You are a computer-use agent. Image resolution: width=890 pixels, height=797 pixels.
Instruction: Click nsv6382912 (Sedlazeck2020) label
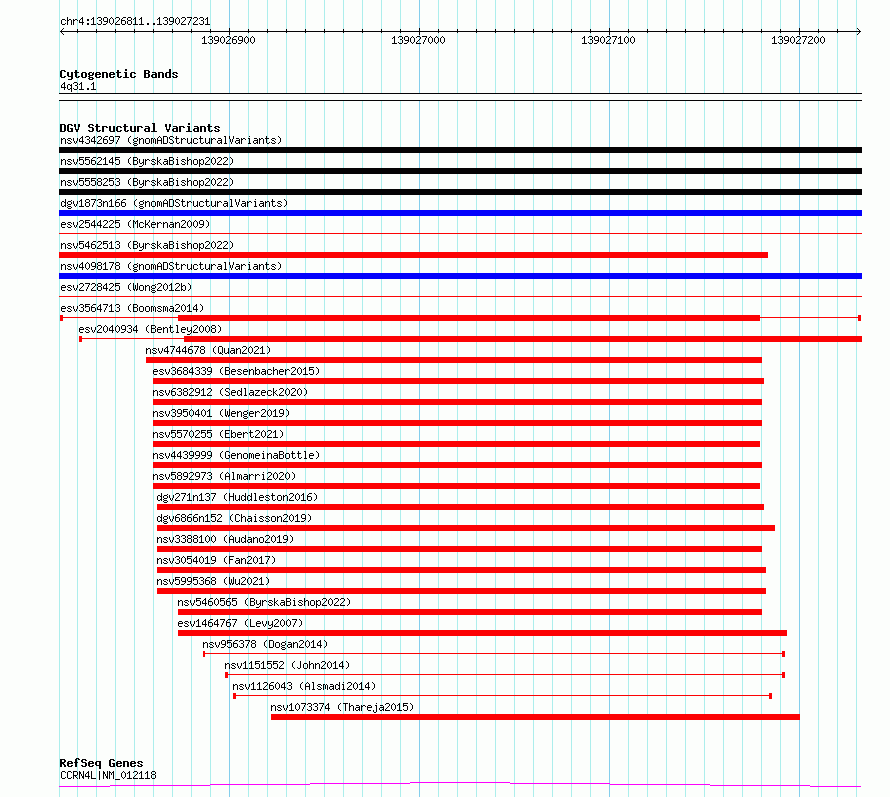click(x=230, y=392)
